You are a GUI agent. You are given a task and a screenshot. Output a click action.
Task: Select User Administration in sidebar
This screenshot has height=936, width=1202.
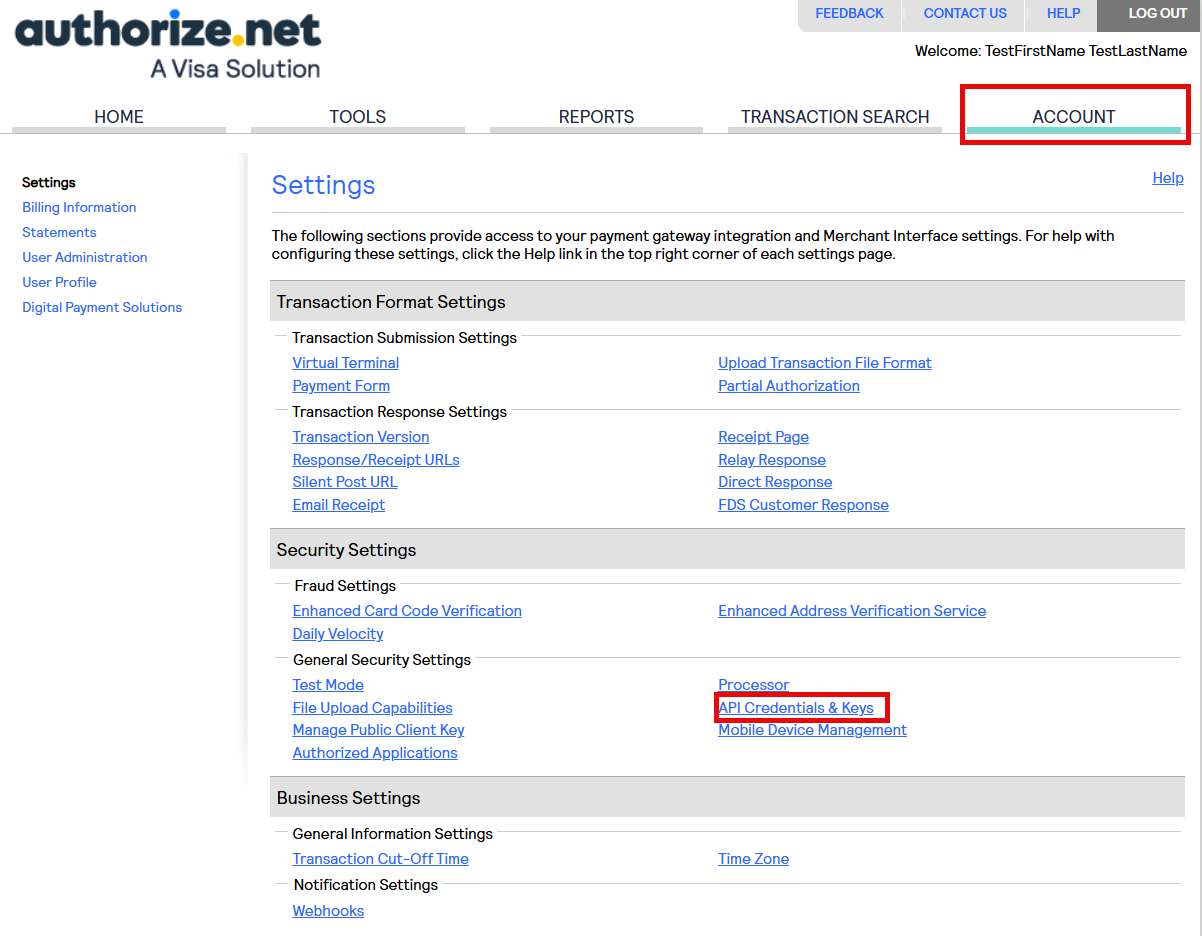click(x=84, y=257)
